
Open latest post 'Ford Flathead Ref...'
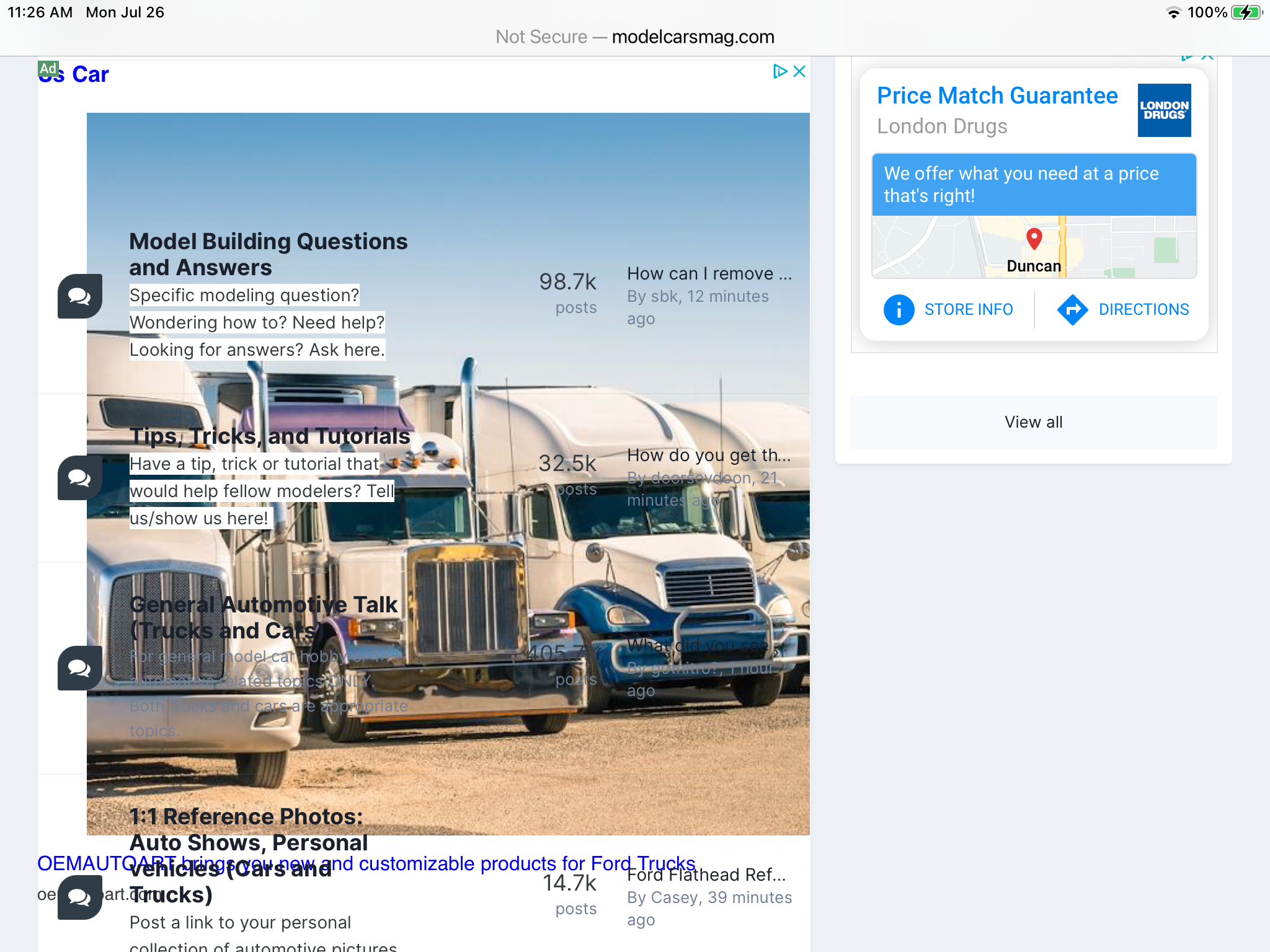click(706, 875)
